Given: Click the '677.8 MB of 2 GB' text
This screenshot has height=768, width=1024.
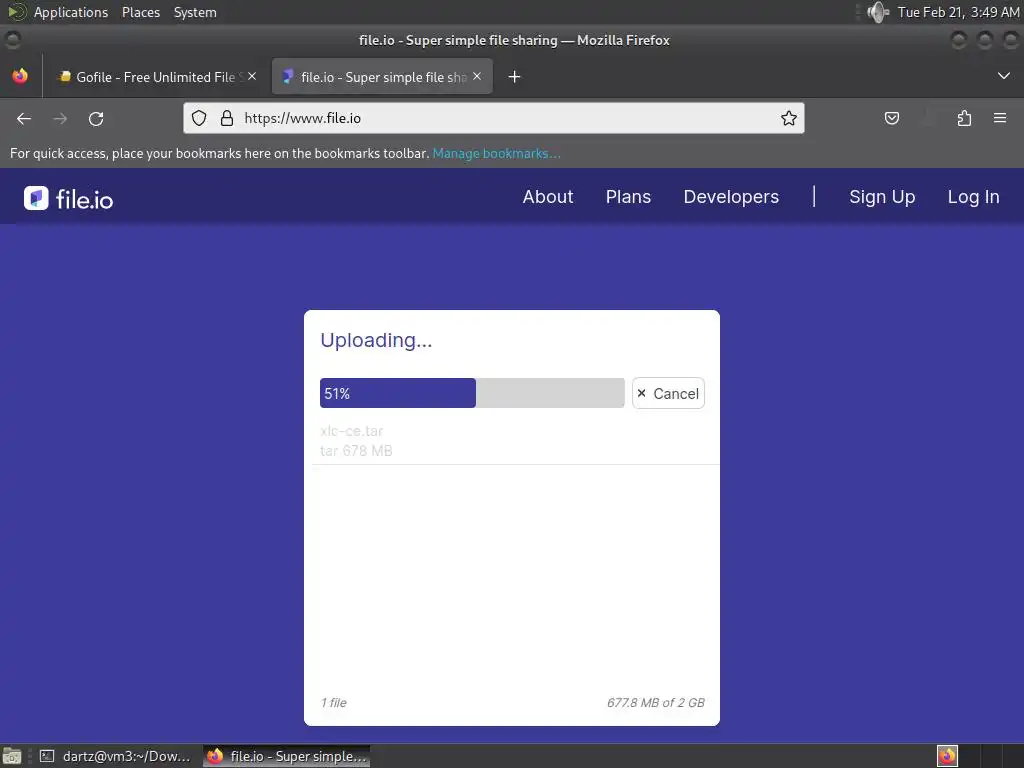Looking at the screenshot, I should coord(656,703).
